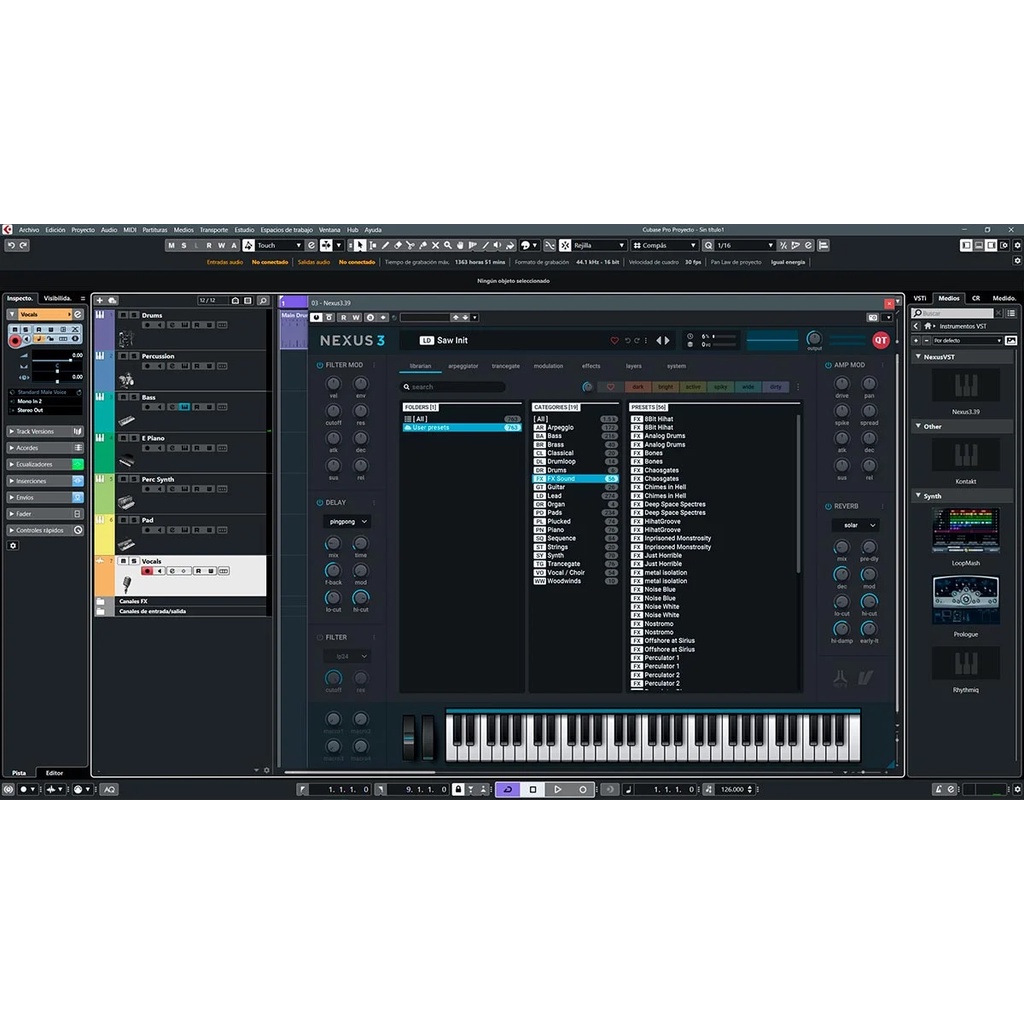Screen dimensions: 1024x1024
Task: Select the Draw pencil tool
Action: (385, 246)
